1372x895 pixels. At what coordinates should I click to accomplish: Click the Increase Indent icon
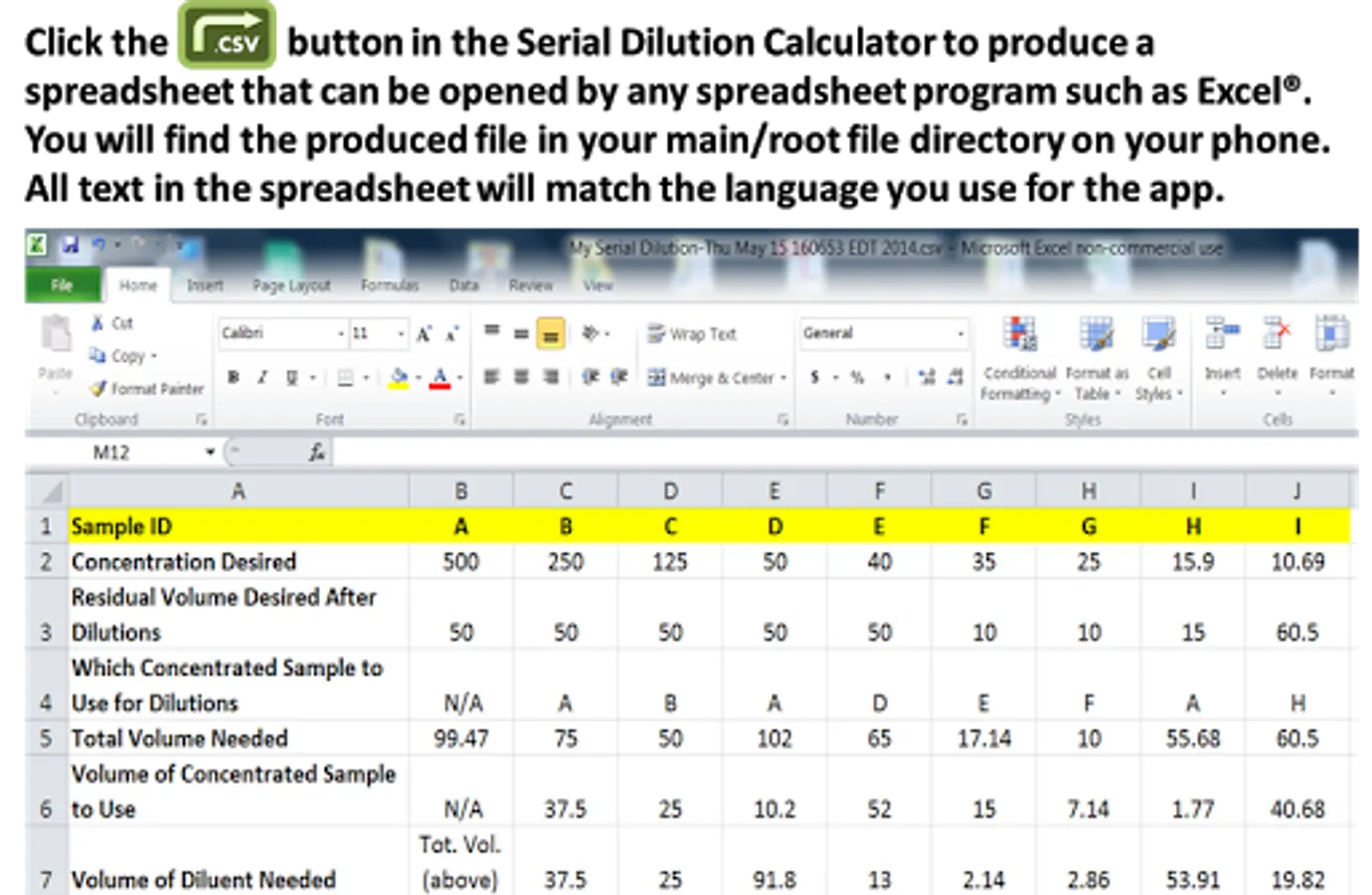pos(618,377)
